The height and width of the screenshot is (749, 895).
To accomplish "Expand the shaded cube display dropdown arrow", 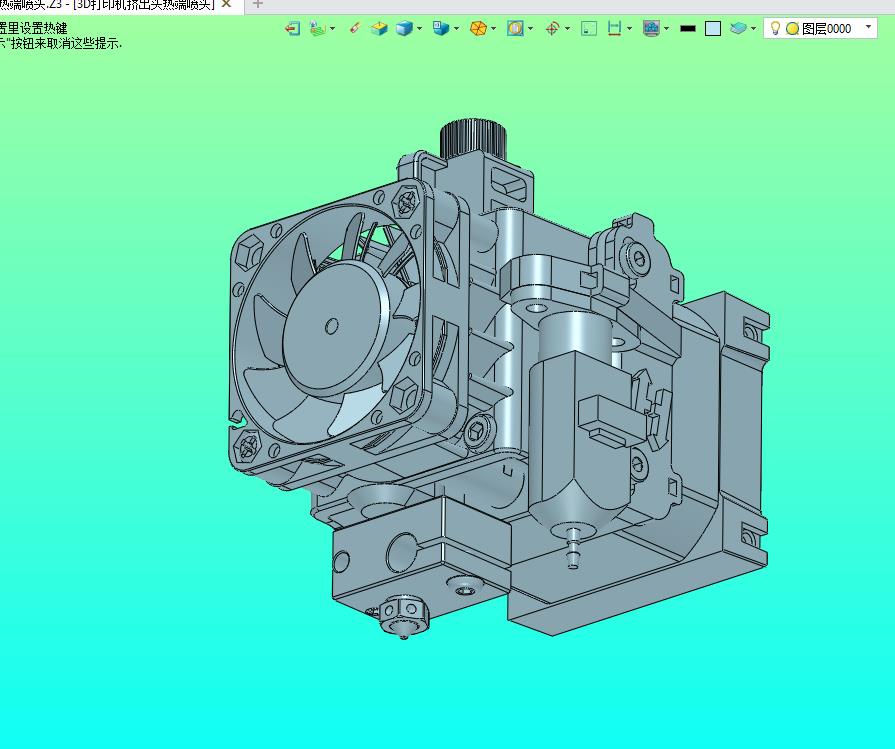I will pyautogui.click(x=420, y=28).
